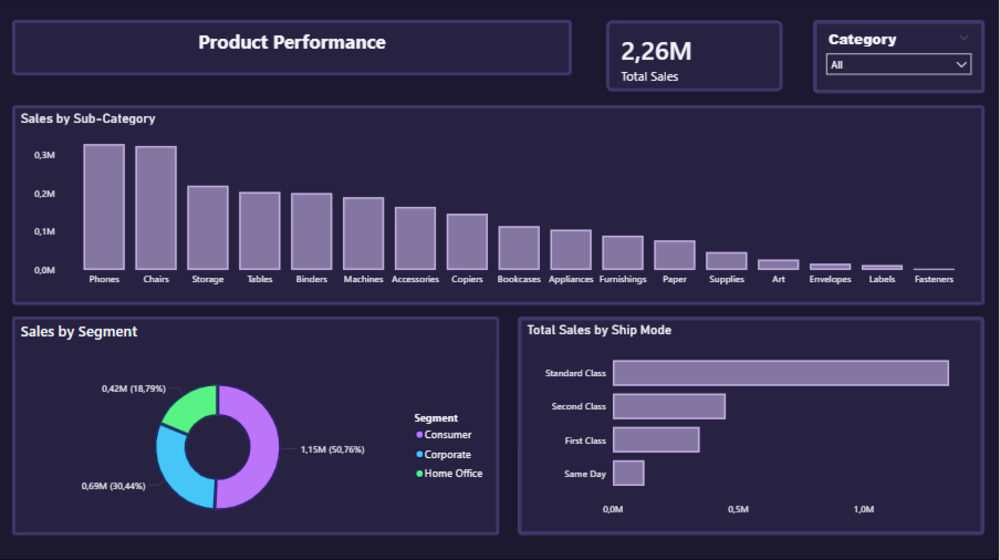The height and width of the screenshot is (560, 1000).
Task: Click the Supplies bar
Action: point(726,260)
